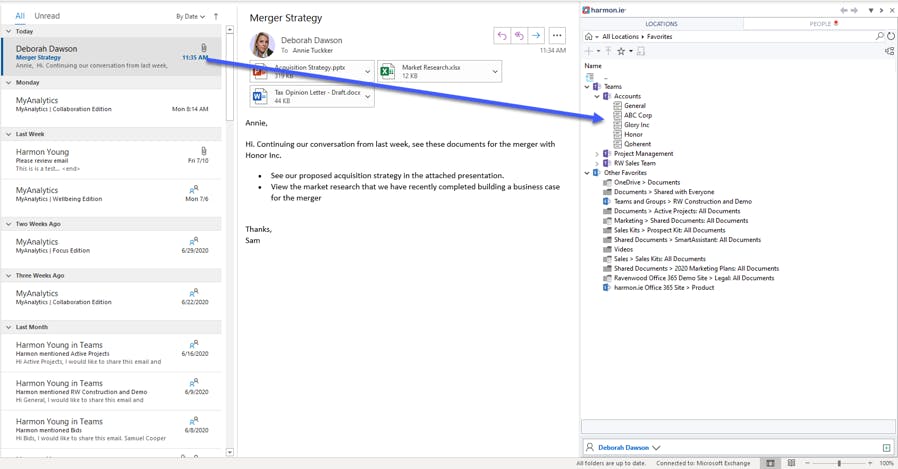Screen dimensions: 898x469
Task: Click Favorites in the breadcrumb
Action: 660,37
